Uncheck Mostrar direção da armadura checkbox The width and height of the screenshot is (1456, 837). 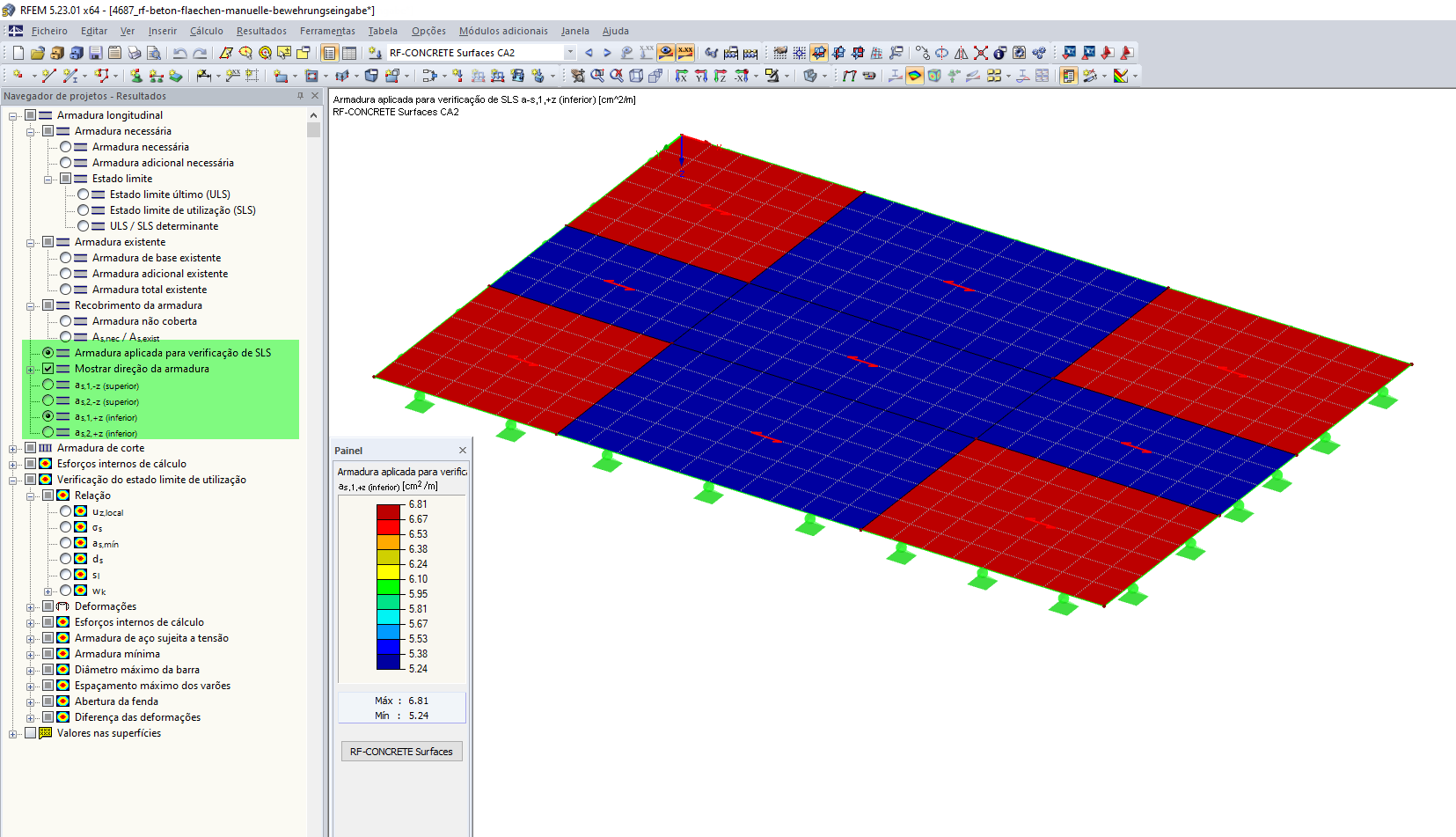48,369
